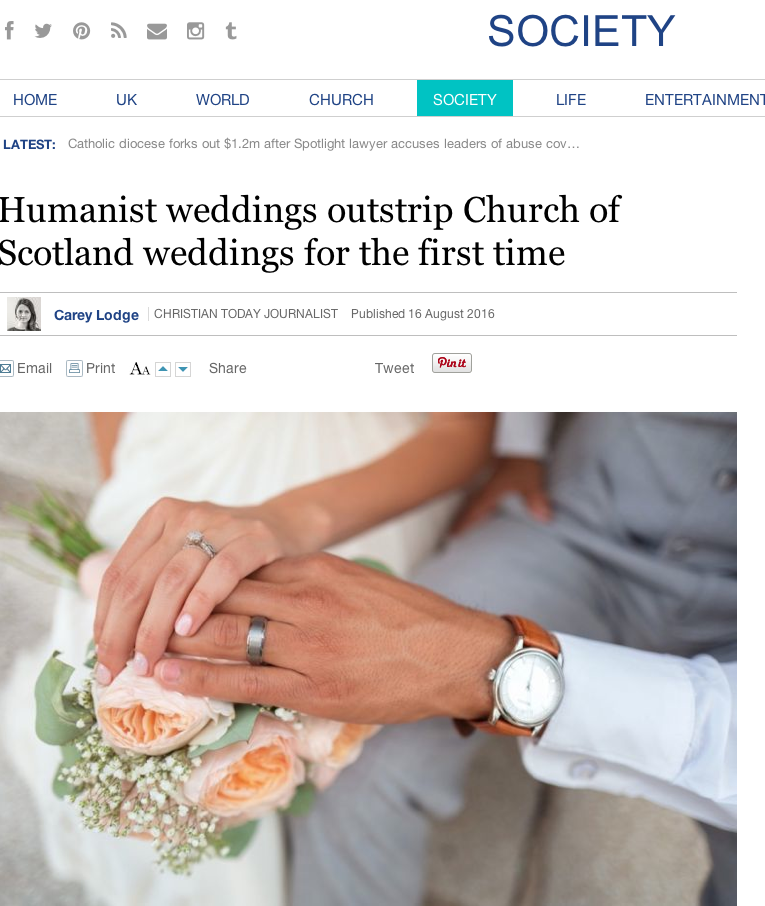Open the email envelope icon in header
This screenshot has height=906, width=765.
(157, 31)
